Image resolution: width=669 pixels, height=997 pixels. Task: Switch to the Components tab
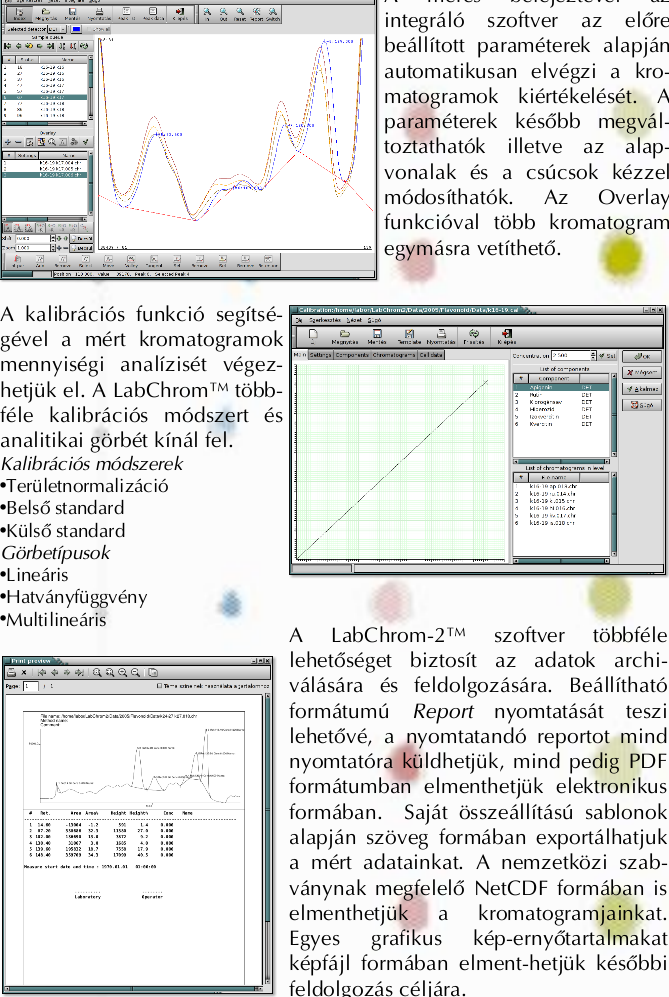tap(352, 355)
